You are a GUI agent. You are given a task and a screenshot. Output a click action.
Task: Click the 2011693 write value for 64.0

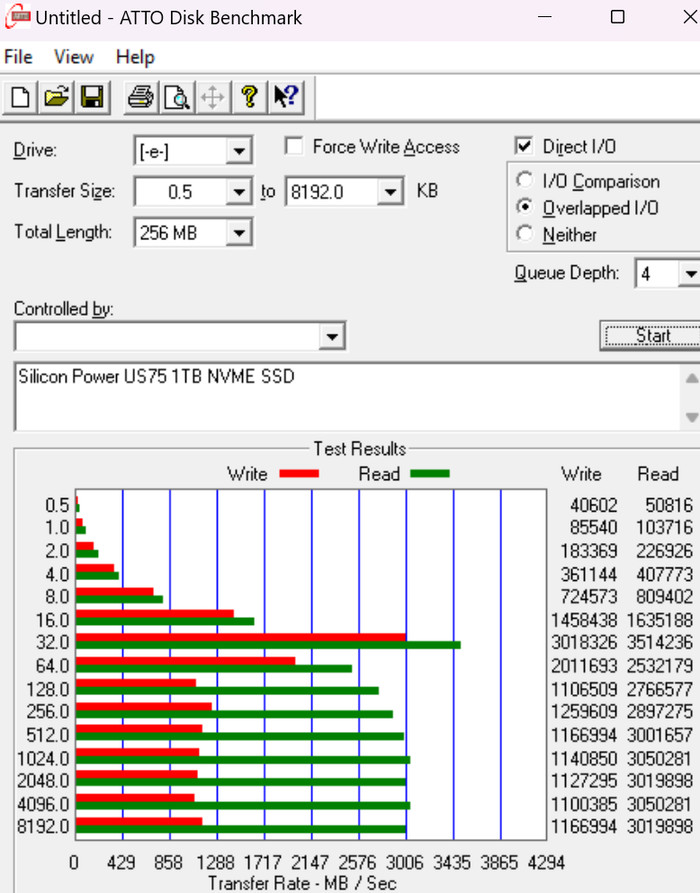pyautogui.click(x=584, y=665)
